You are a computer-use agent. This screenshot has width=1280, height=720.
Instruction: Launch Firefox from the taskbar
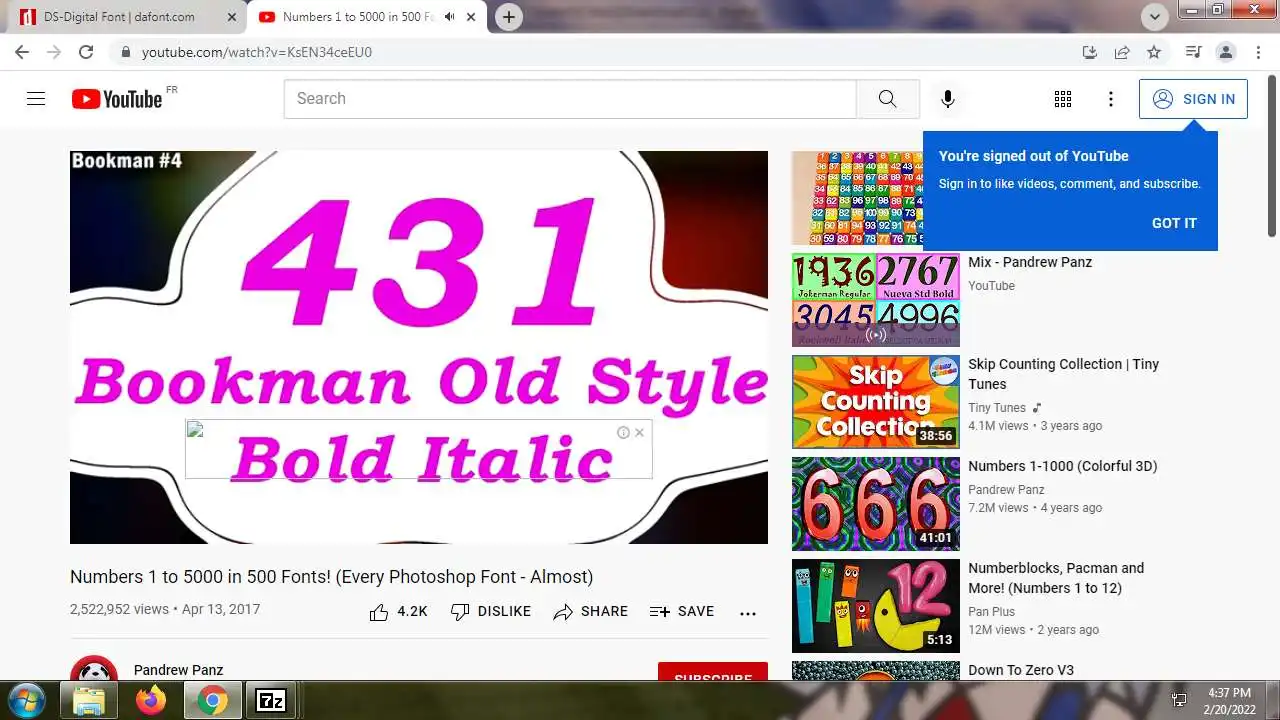point(151,701)
